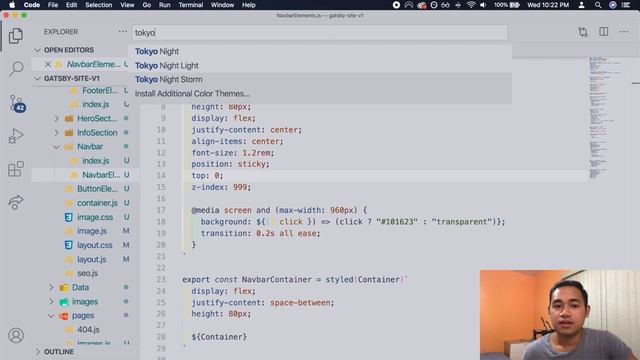The width and height of the screenshot is (640, 360).
Task: Open NavbarElements file in the Navbar folder
Action: pos(101,175)
